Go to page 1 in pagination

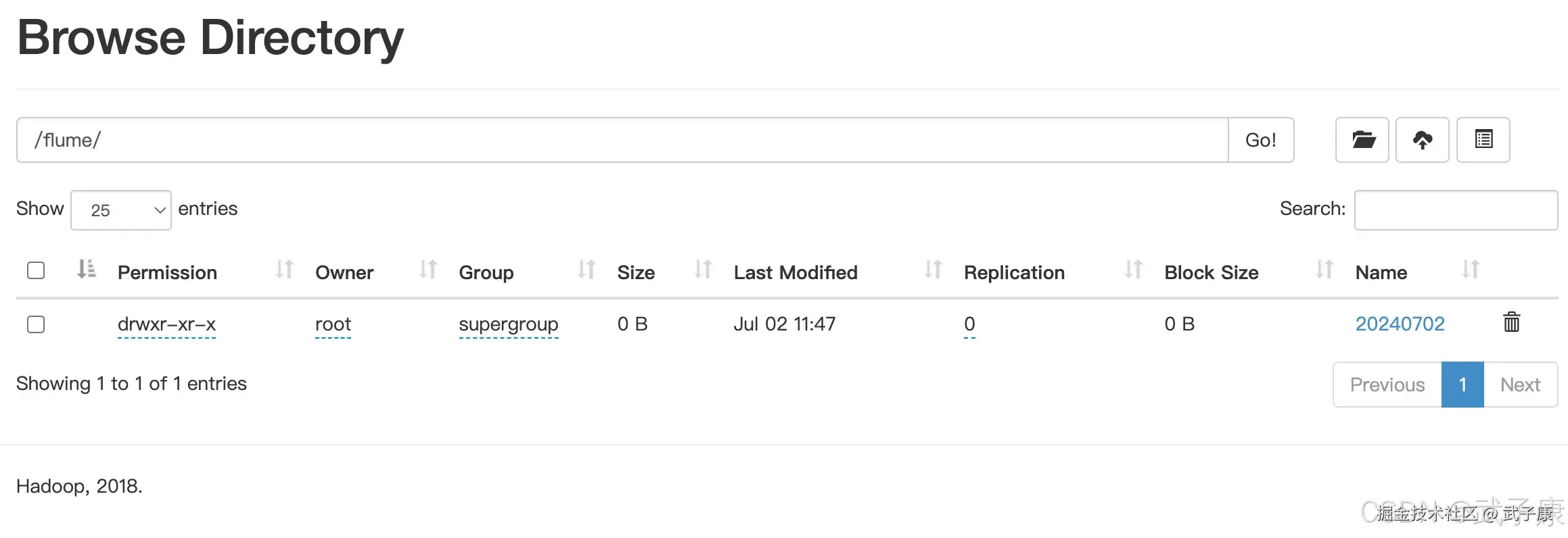tap(1462, 385)
